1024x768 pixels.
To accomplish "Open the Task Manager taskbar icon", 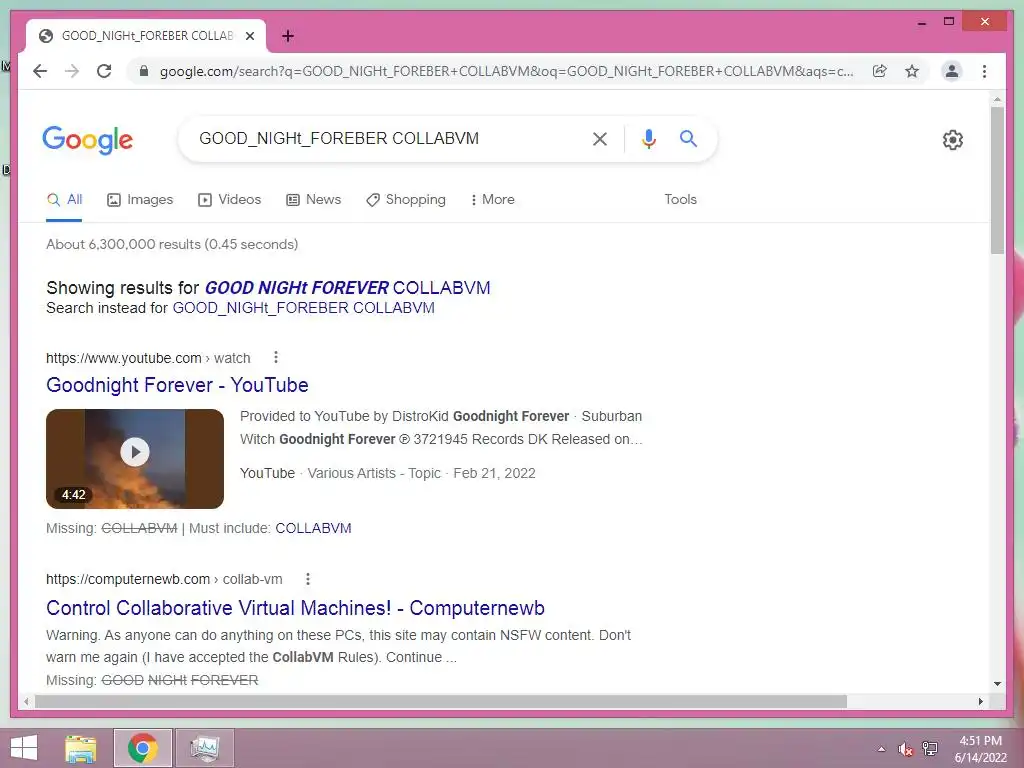I will pyautogui.click(x=204, y=748).
